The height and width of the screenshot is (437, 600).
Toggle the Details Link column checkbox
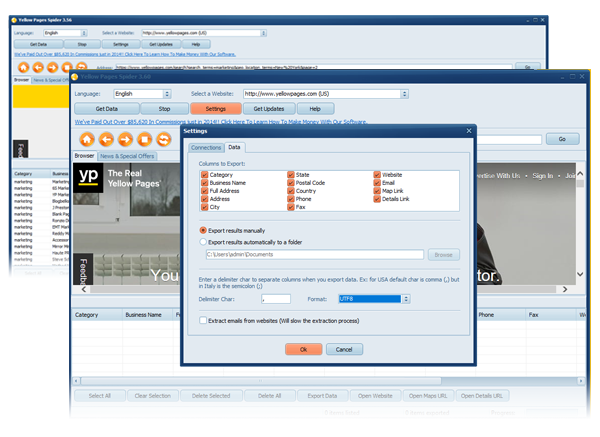[x=377, y=199]
